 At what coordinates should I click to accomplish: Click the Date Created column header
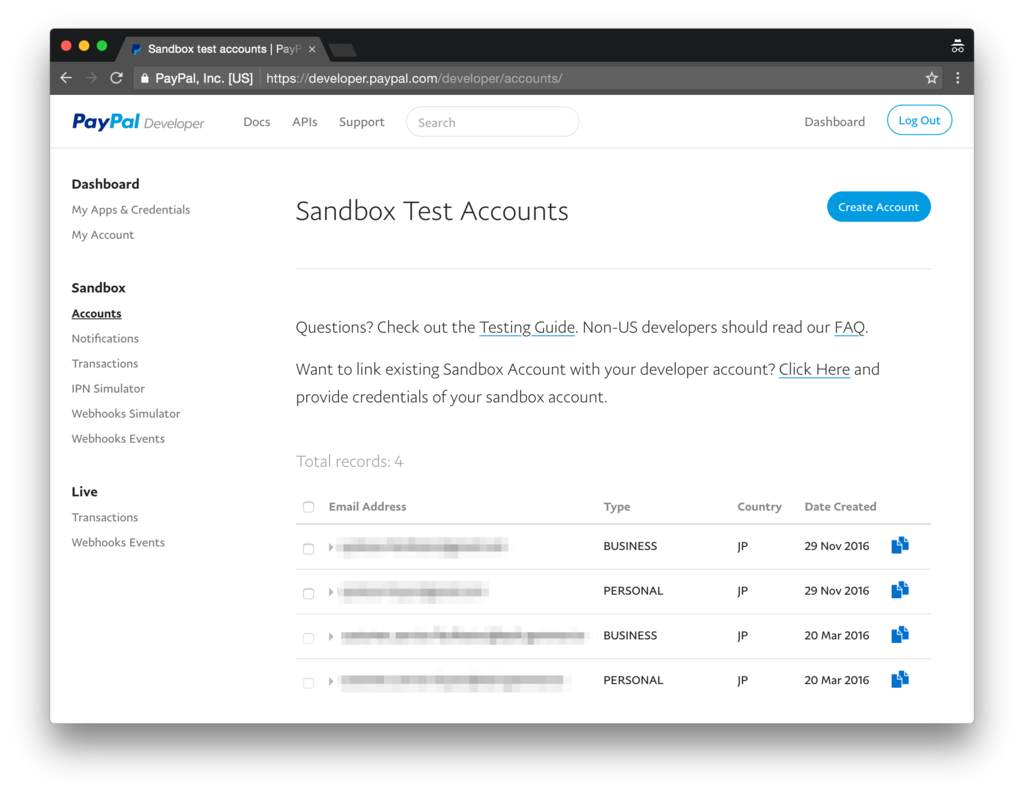[x=840, y=507]
